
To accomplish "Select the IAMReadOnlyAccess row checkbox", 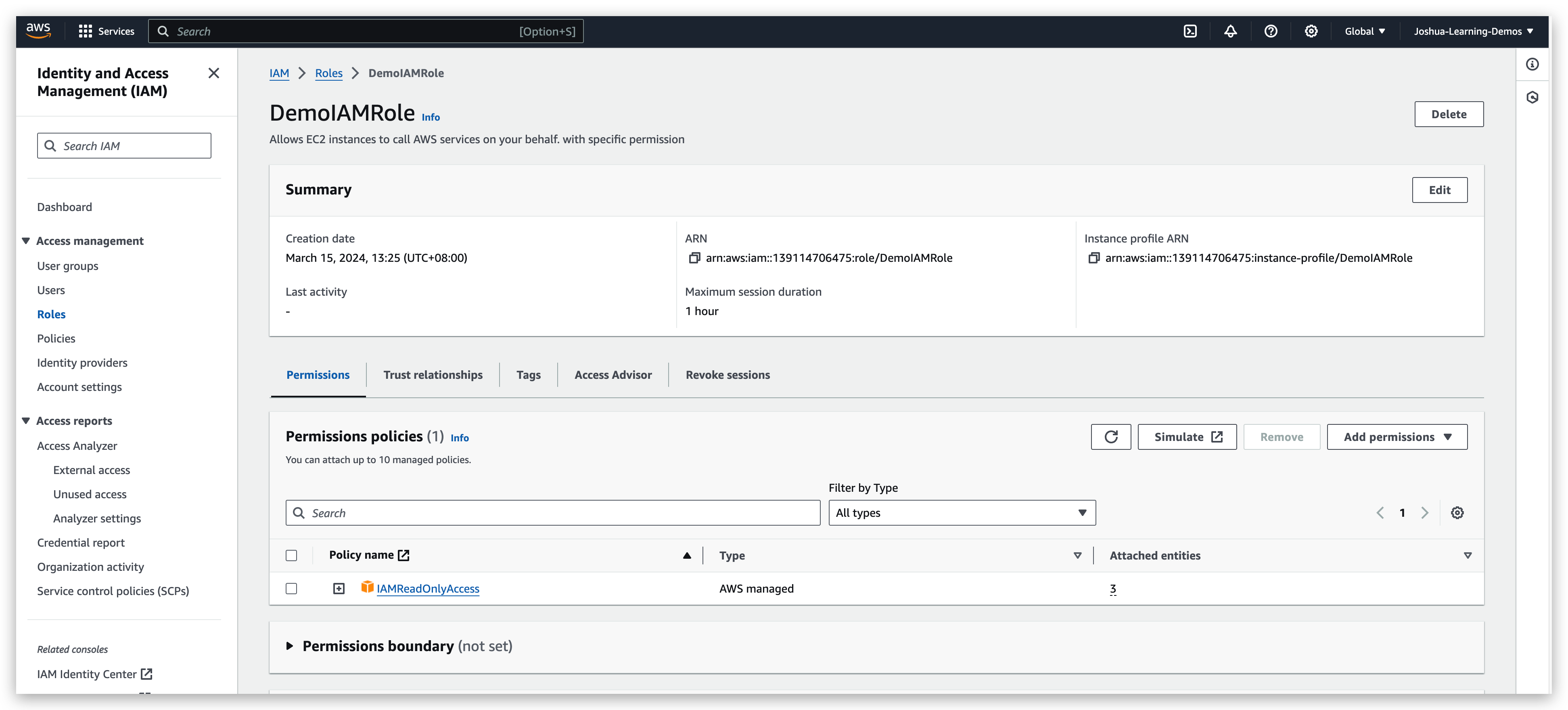I will click(292, 588).
